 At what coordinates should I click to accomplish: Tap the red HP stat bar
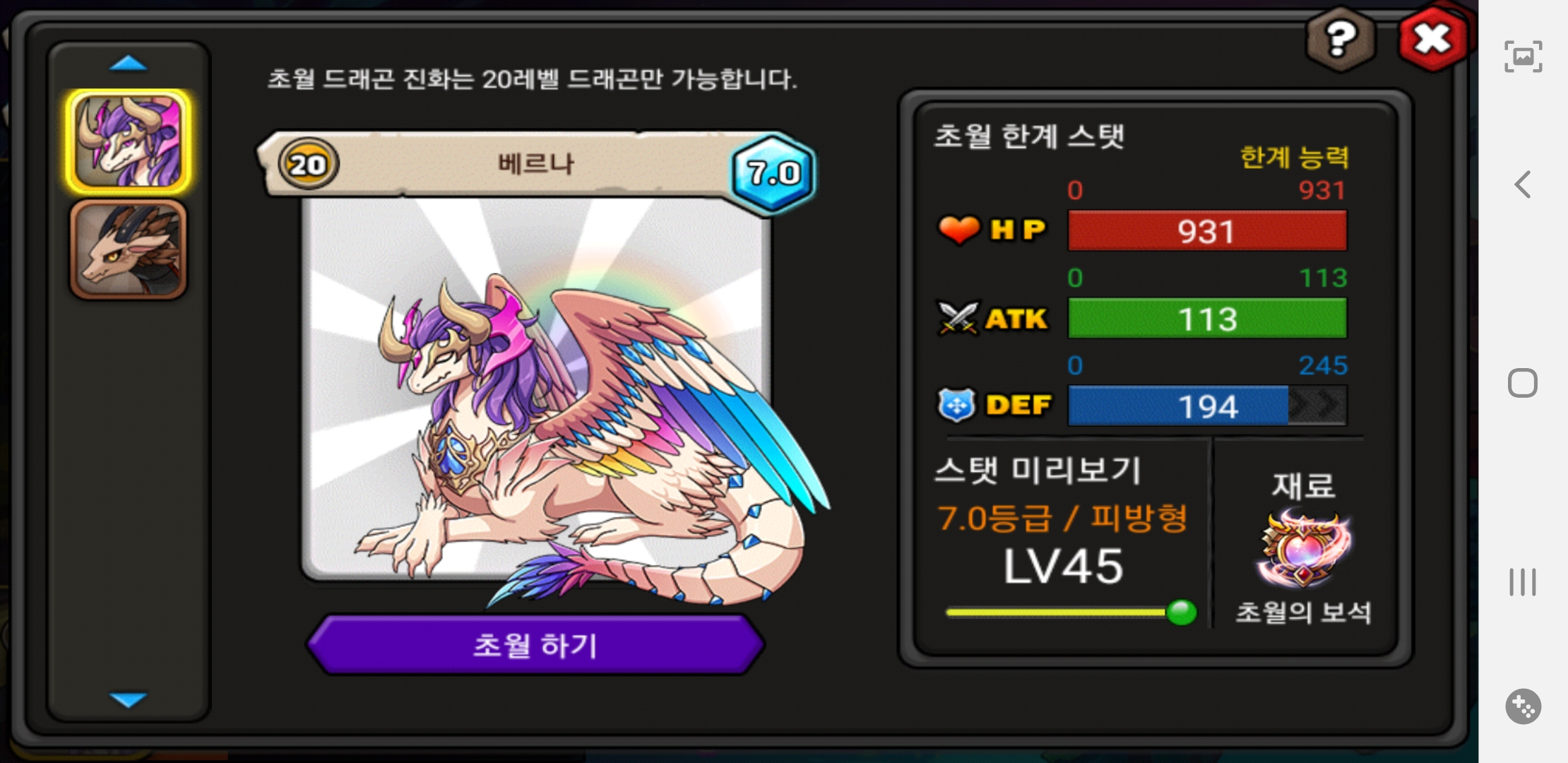point(1207,231)
